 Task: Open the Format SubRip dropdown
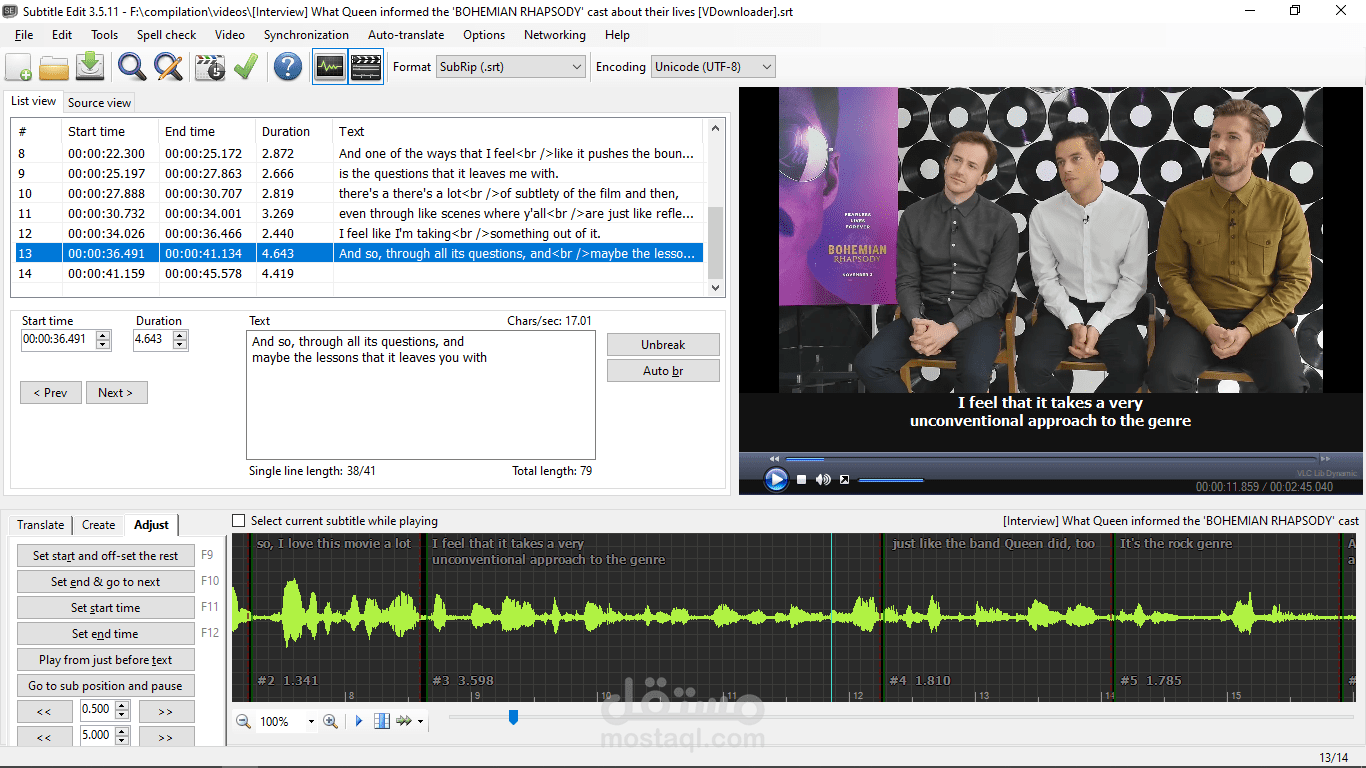pos(511,67)
